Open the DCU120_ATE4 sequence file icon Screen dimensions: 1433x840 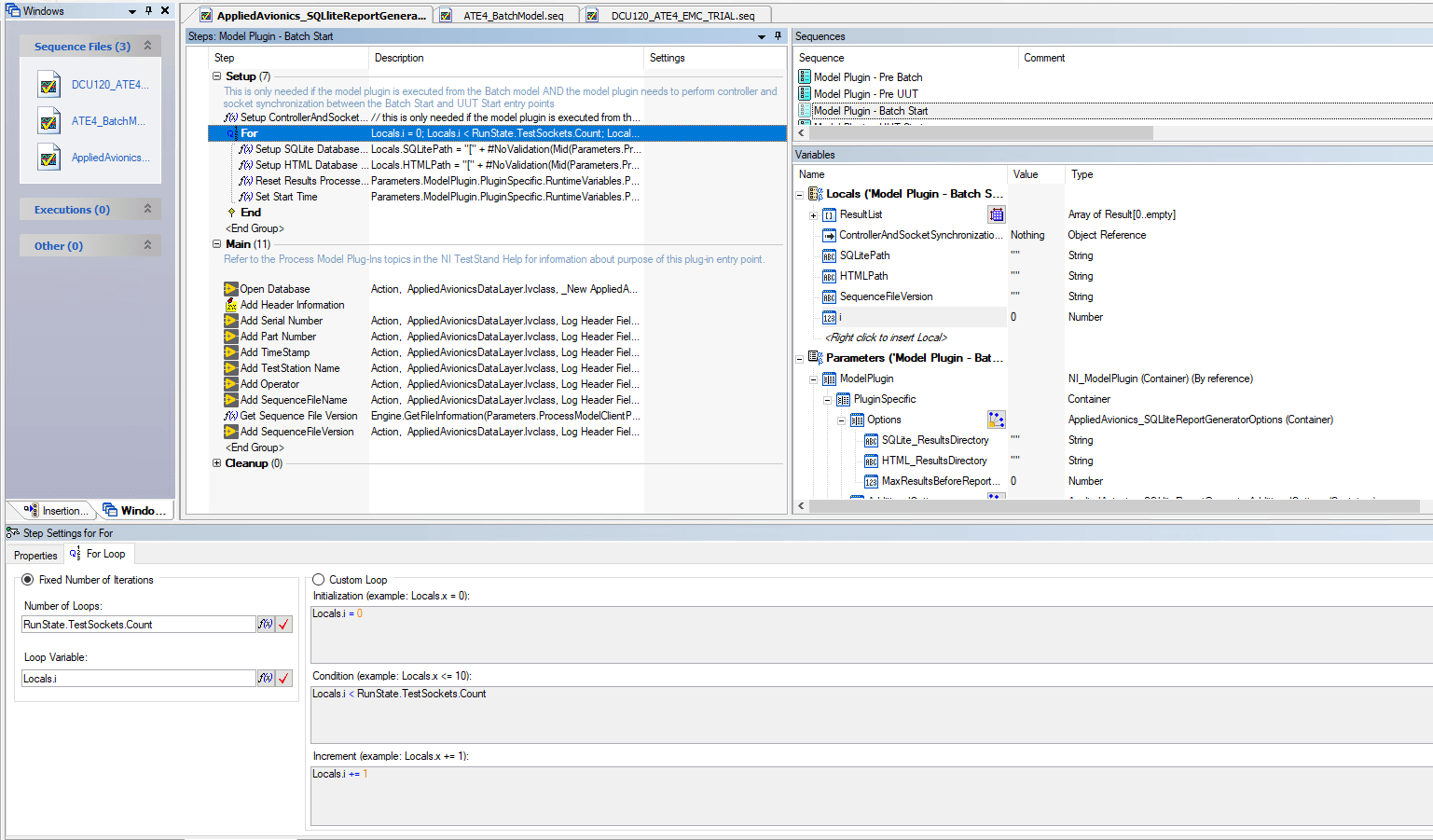pyautogui.click(x=49, y=85)
